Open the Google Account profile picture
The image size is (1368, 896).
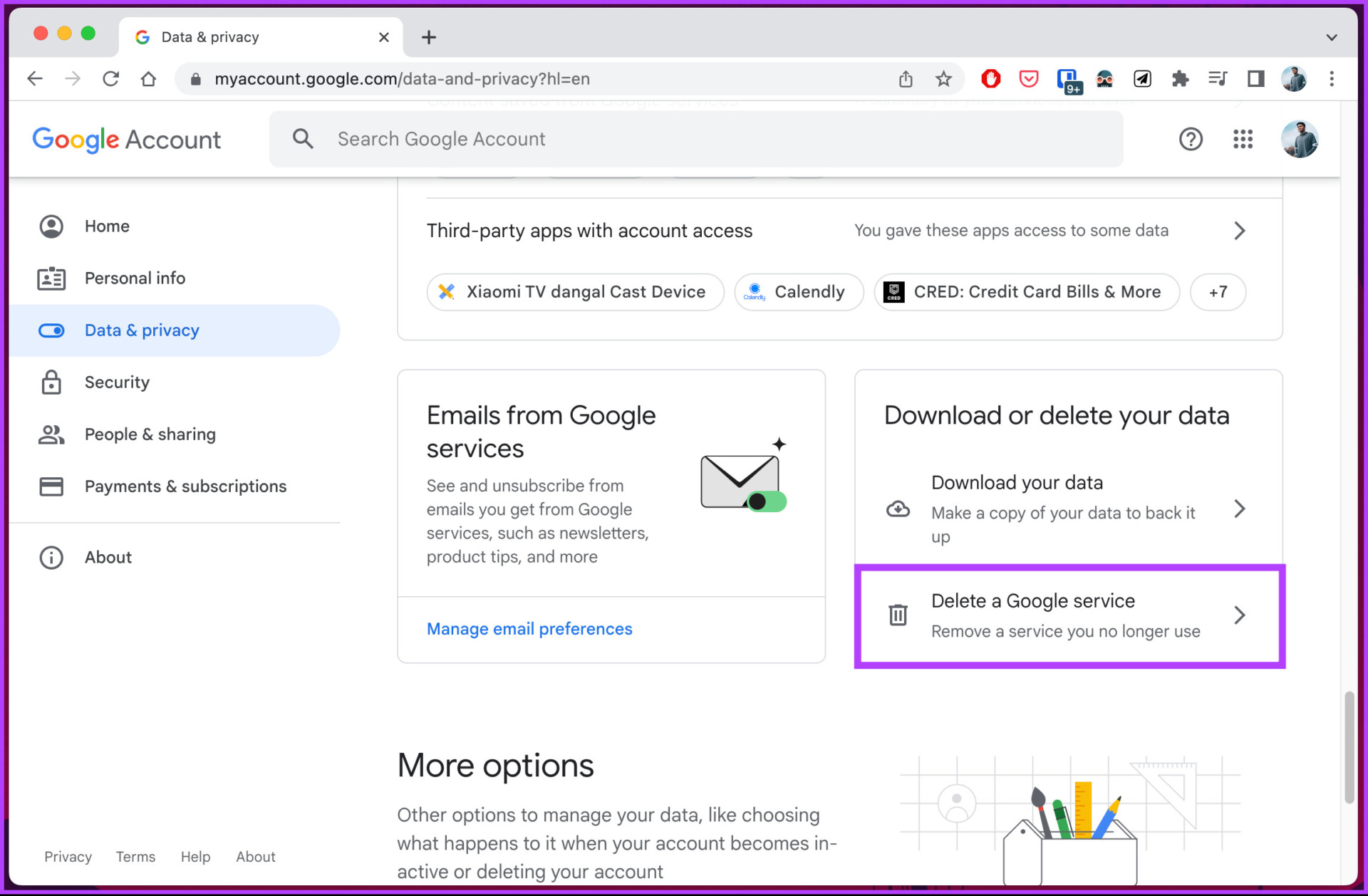point(1300,139)
